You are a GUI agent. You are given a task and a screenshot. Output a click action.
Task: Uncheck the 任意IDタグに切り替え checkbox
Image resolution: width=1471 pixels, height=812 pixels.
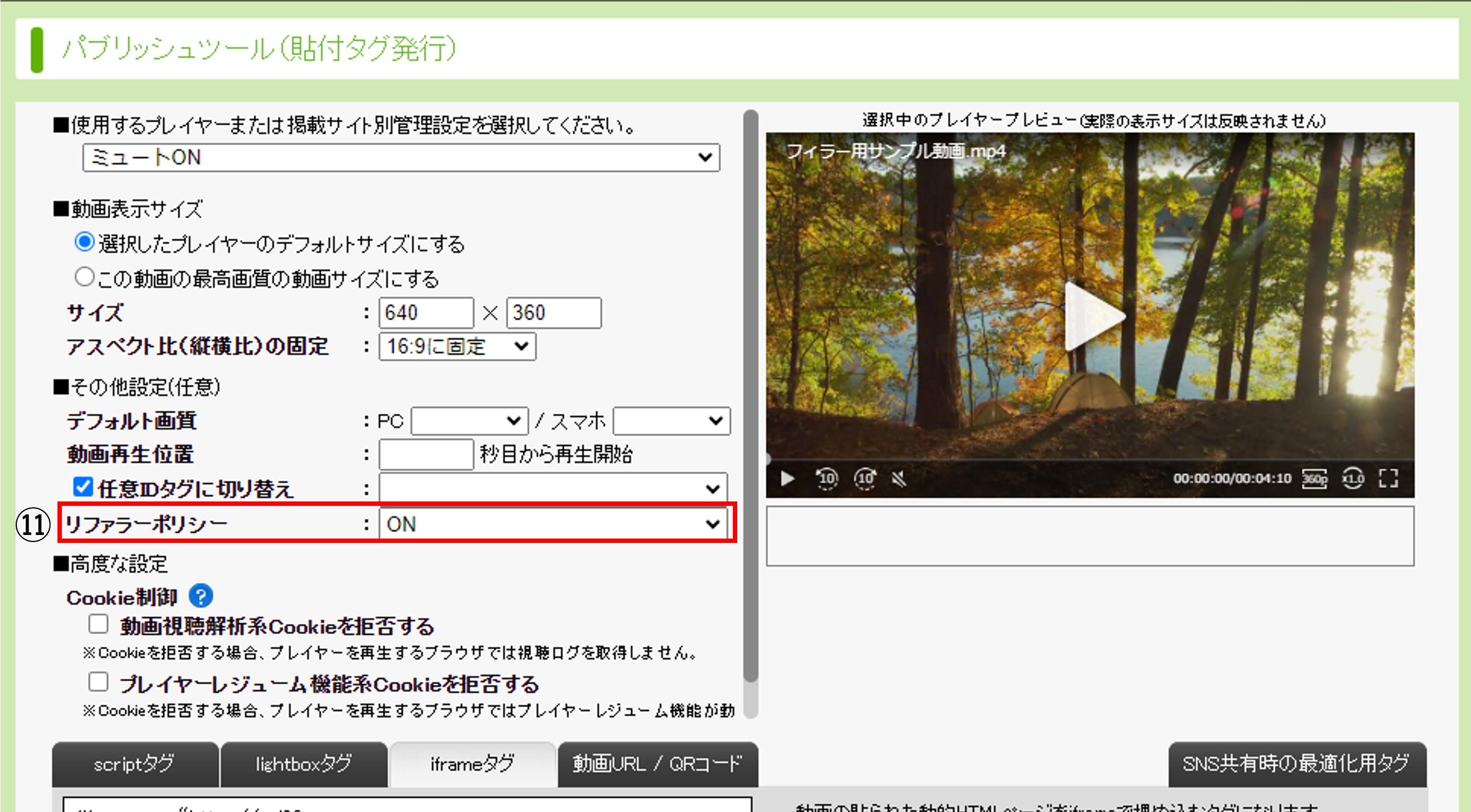[x=83, y=487]
